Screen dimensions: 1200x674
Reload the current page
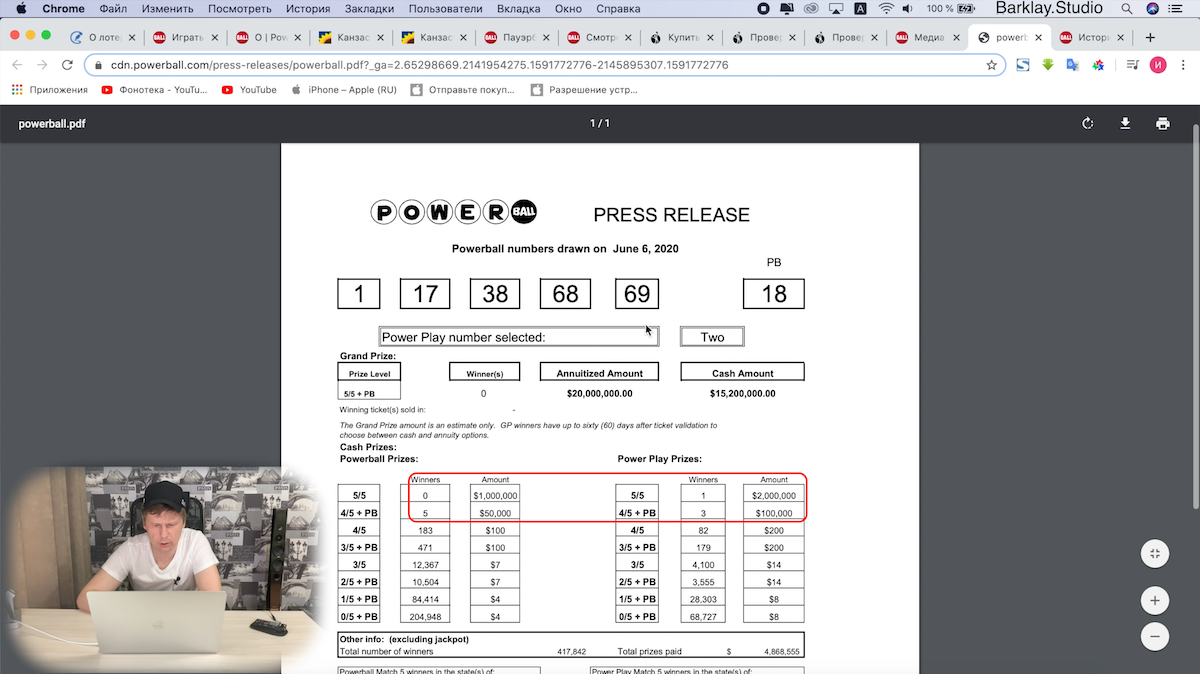pos(68,65)
